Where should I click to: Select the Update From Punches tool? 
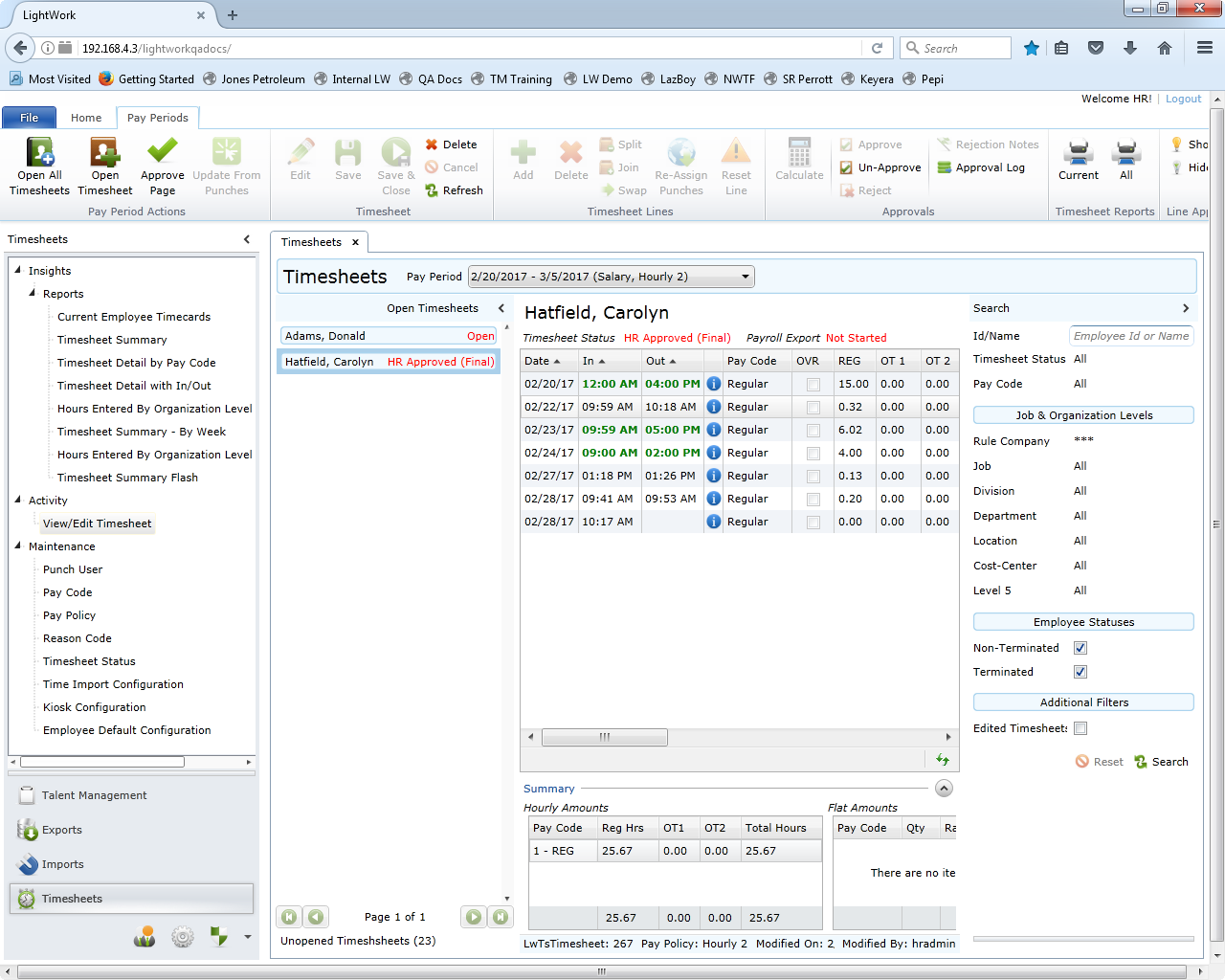click(x=227, y=163)
